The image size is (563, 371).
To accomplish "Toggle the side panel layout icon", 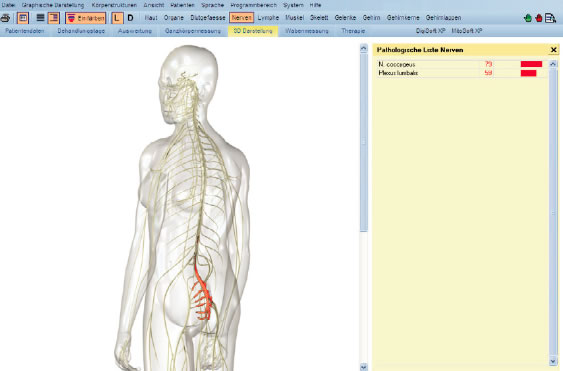I will [54, 18].
